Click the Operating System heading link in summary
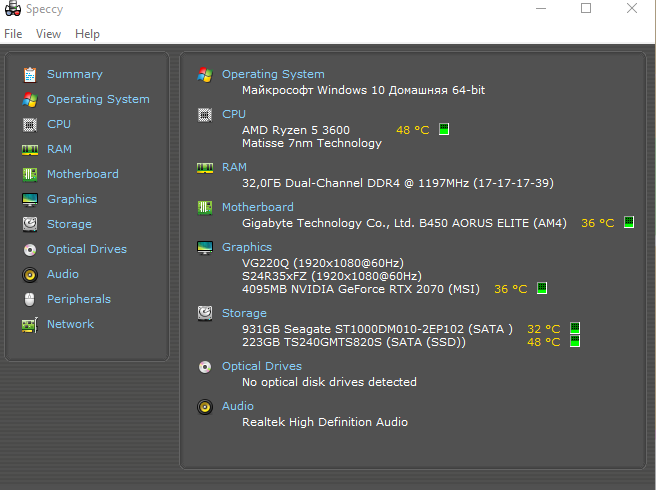This screenshot has height=490, width=656. 273,74
